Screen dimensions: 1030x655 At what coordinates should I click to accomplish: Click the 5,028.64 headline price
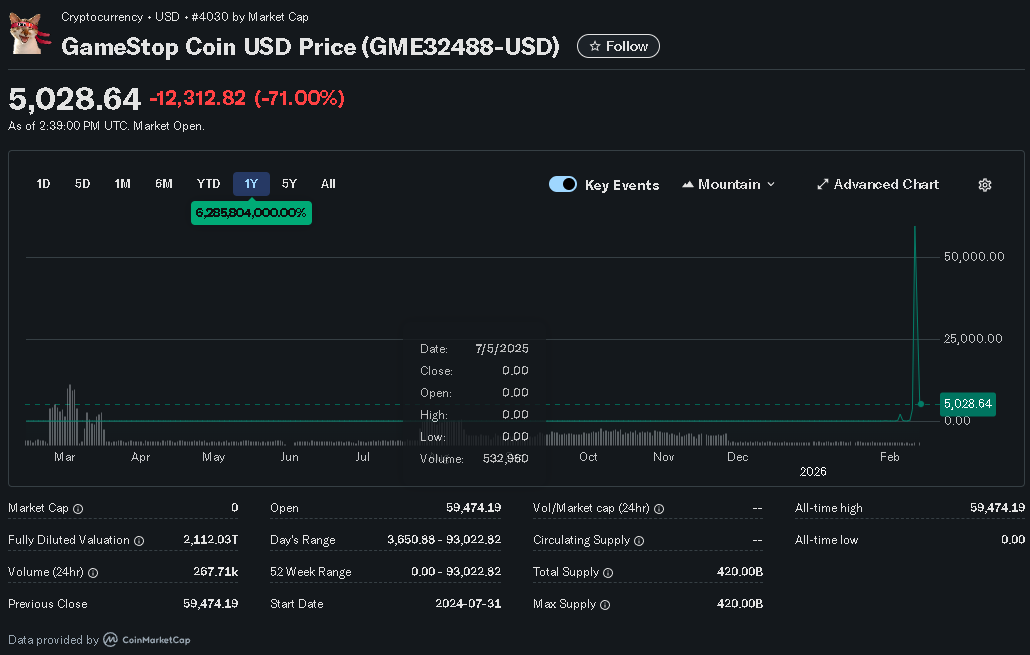[x=74, y=99]
